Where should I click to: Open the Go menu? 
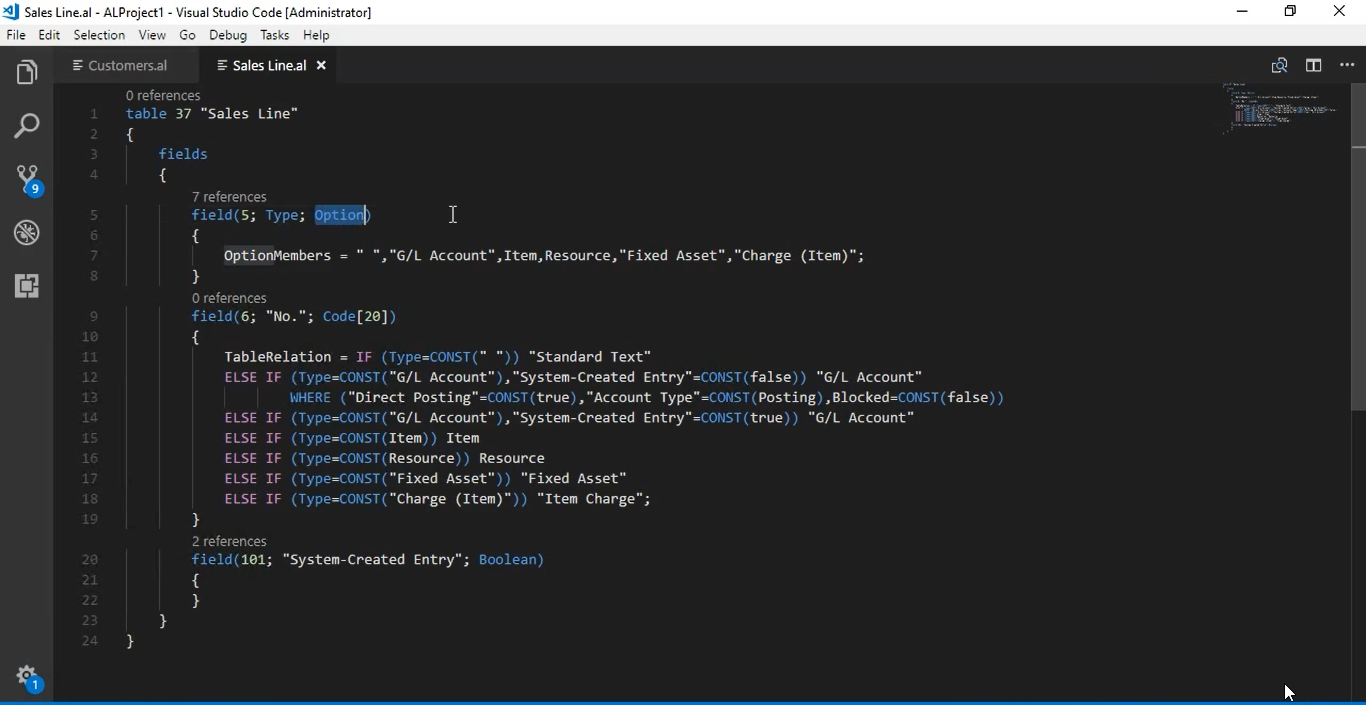point(187,35)
